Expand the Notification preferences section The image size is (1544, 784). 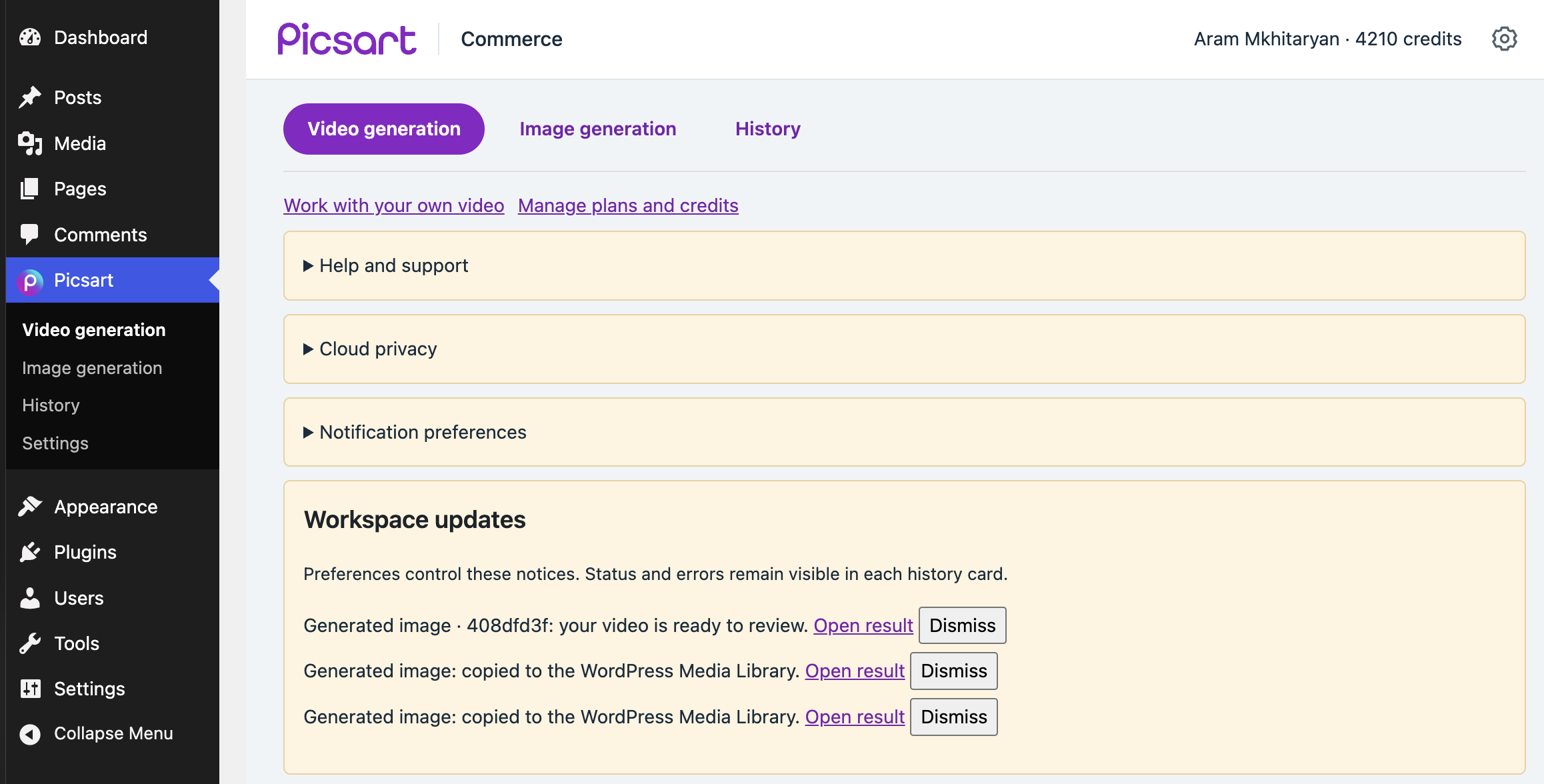(x=904, y=432)
